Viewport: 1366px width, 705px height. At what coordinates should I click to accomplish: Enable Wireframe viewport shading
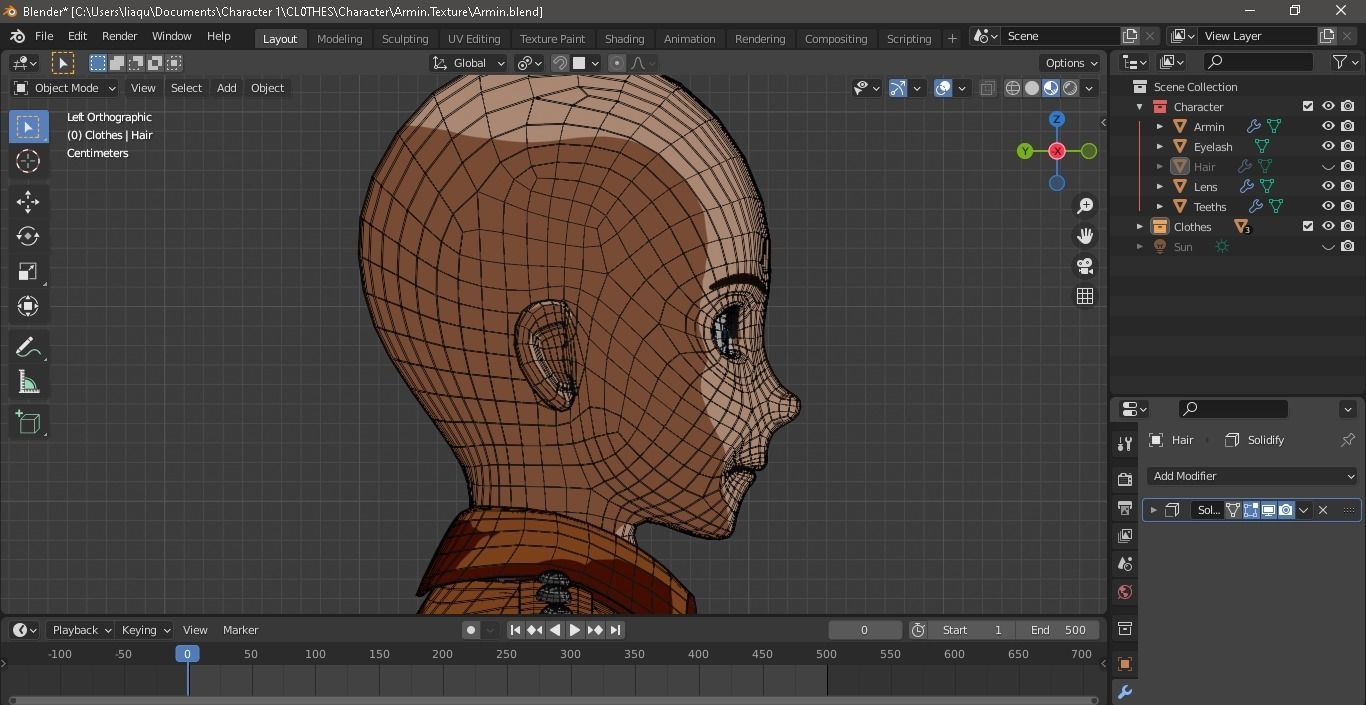click(x=1012, y=88)
